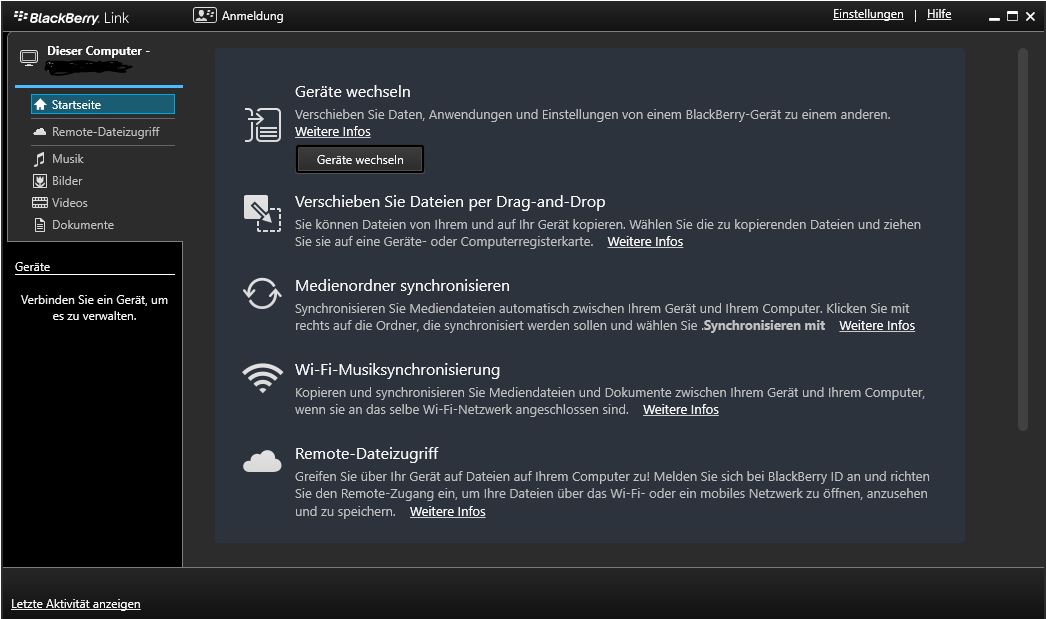Click the drag-and-drop icon in main panel

[x=262, y=213]
